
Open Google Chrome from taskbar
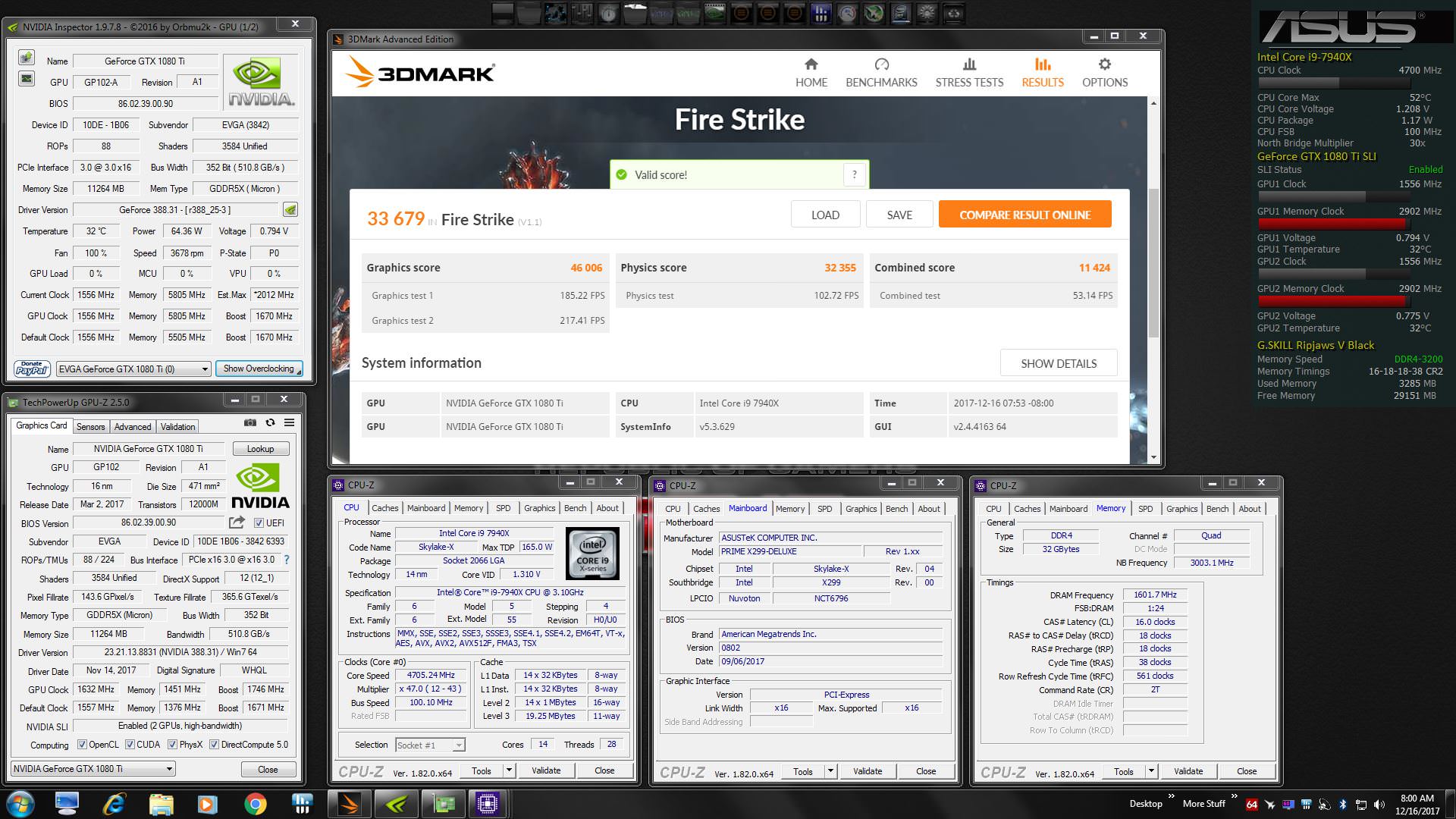(256, 803)
